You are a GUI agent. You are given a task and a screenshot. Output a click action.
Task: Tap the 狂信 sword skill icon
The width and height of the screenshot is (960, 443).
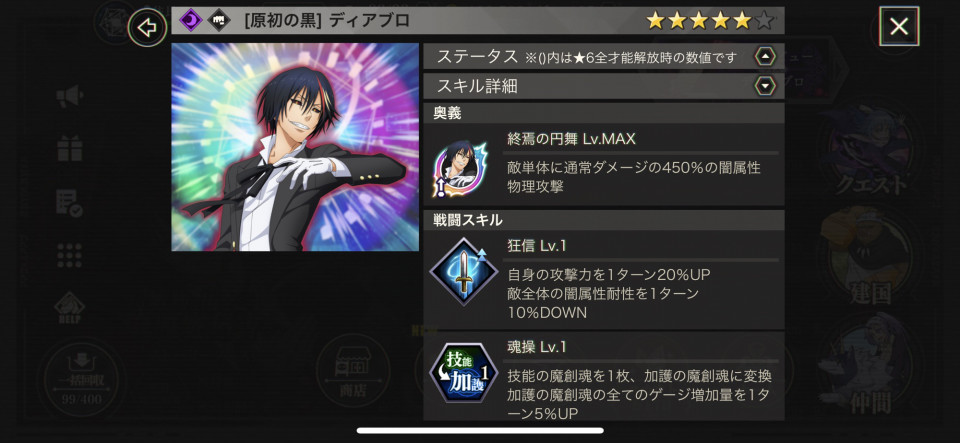point(463,272)
